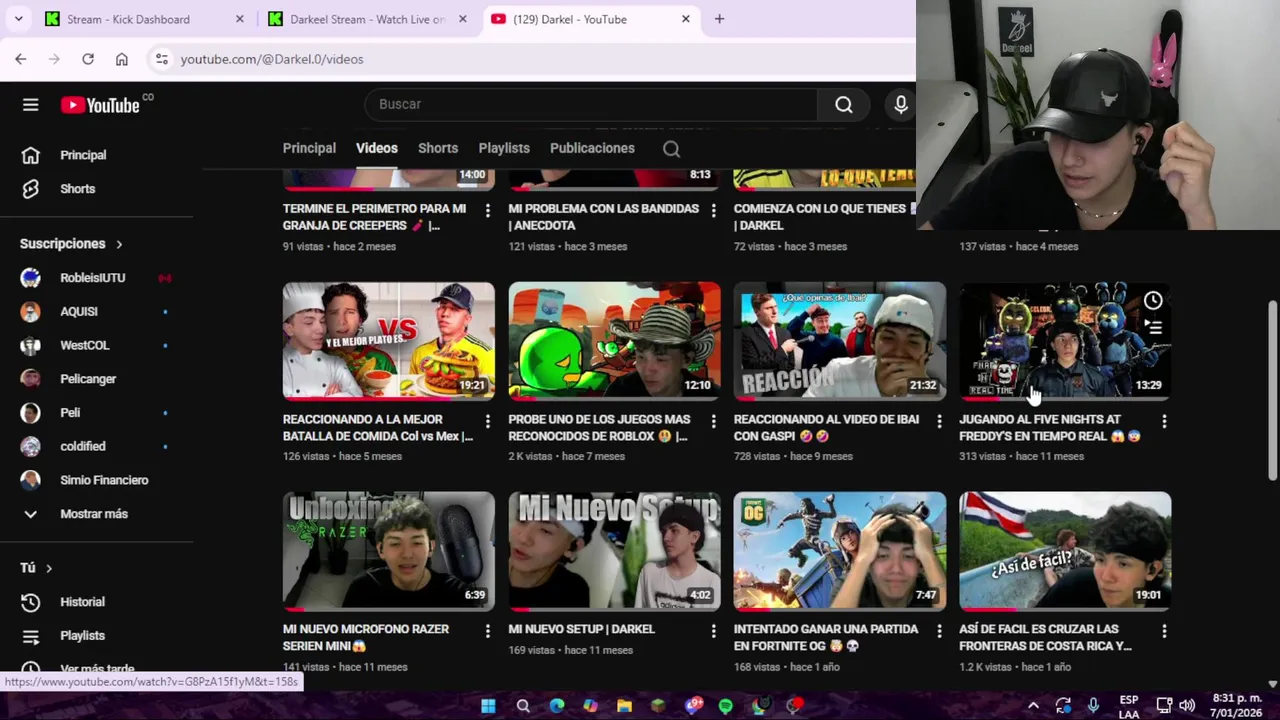
Task: Close the Darkel - YouTube tab
Action: tap(686, 19)
